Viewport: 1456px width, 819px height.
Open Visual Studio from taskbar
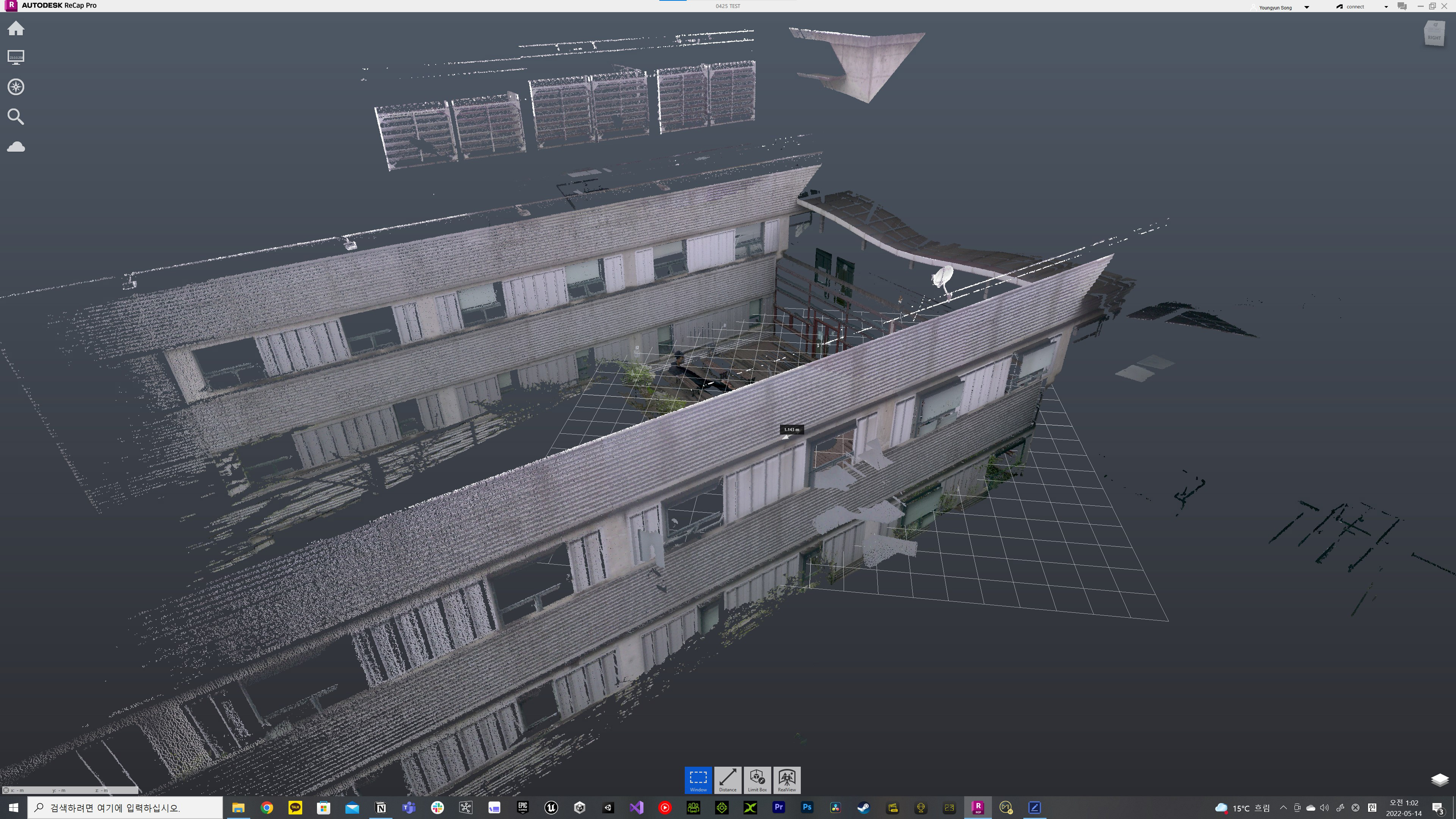637,808
